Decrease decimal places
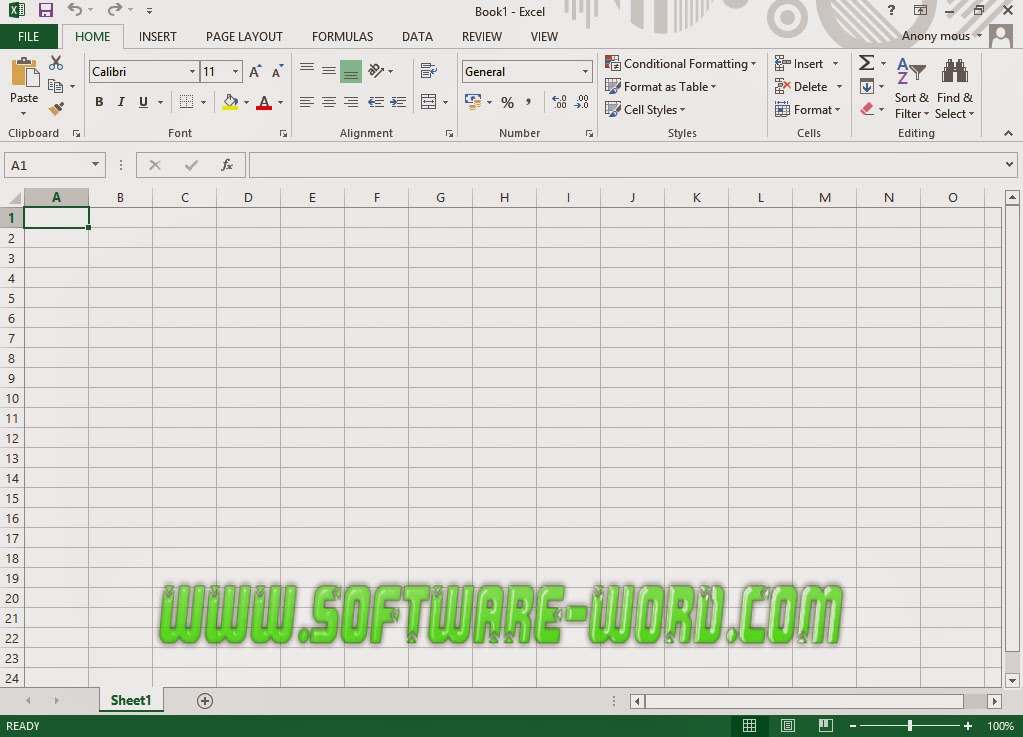The image size is (1023, 737). click(582, 102)
